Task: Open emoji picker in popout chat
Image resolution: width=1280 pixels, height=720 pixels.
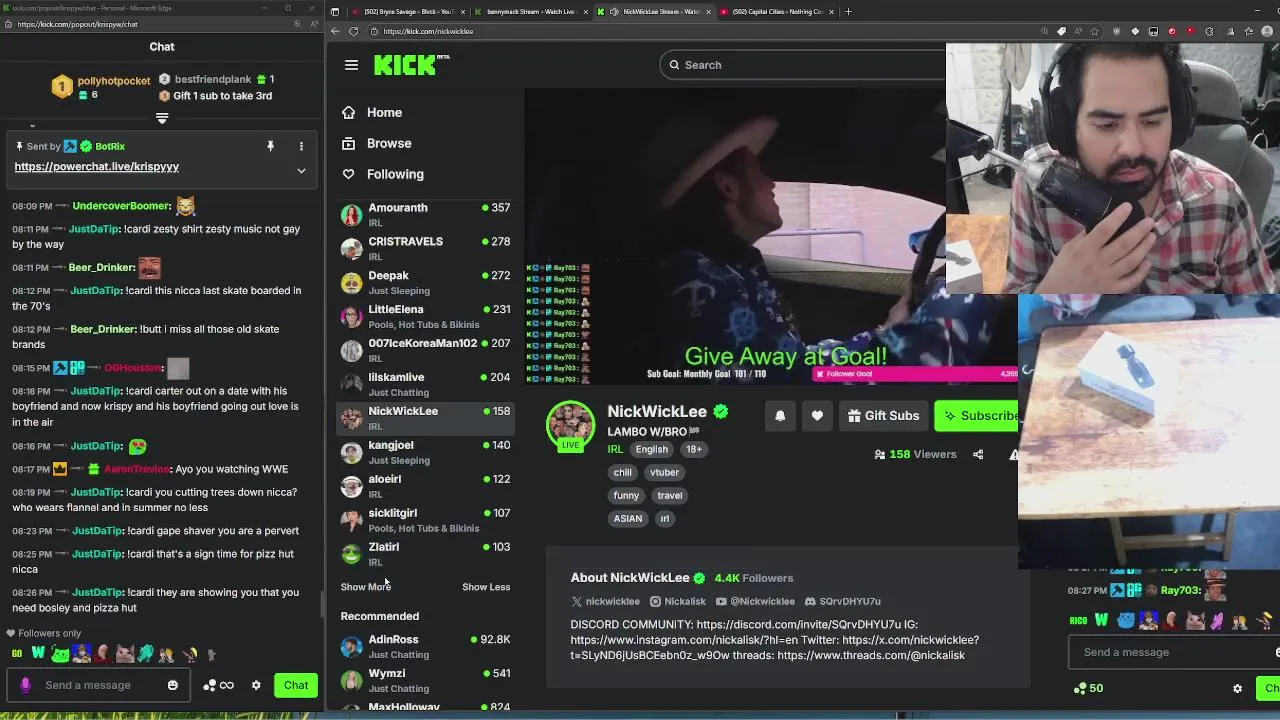Action: point(173,685)
